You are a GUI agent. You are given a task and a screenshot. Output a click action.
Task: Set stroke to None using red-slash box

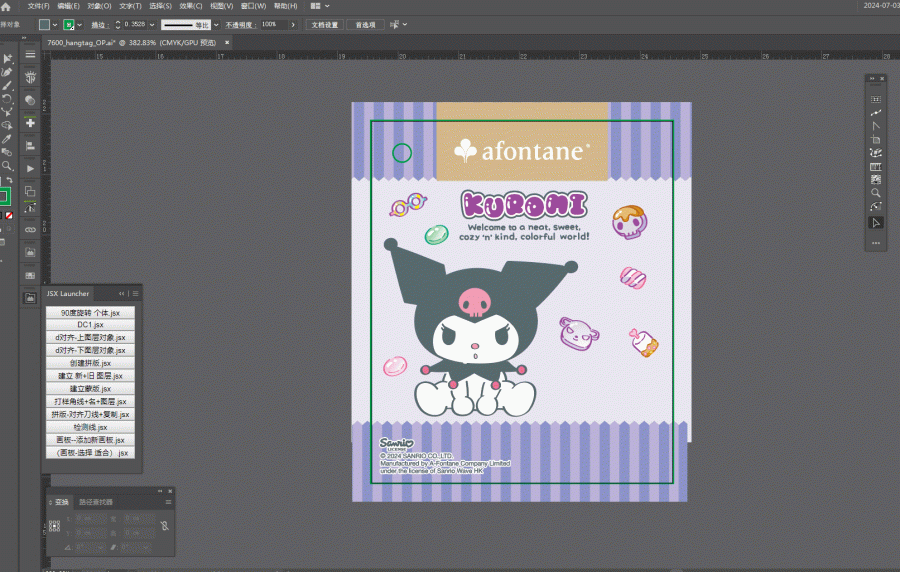9,216
